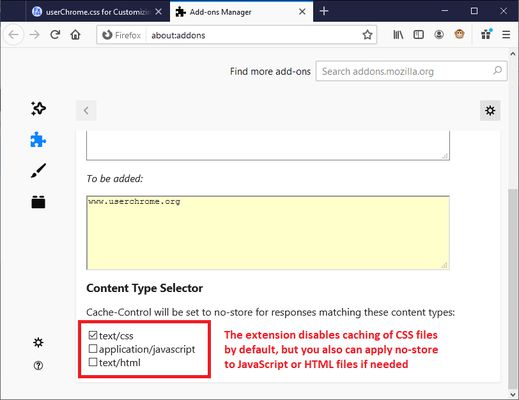Image resolution: width=519 pixels, height=400 pixels.
Task: Open the What's New gift icon
Action: point(486,34)
